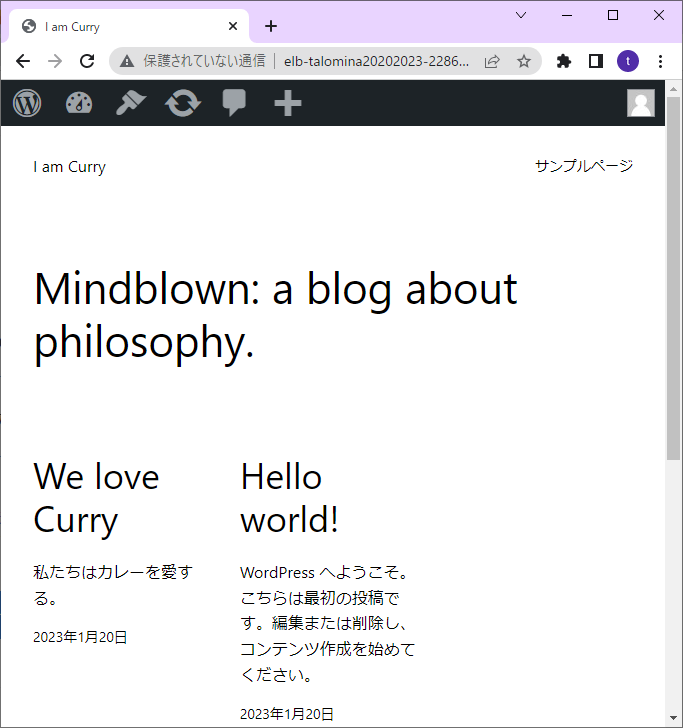Image resolution: width=683 pixels, height=728 pixels.
Task: Close the 'I am Curry' tab
Action: tap(233, 26)
